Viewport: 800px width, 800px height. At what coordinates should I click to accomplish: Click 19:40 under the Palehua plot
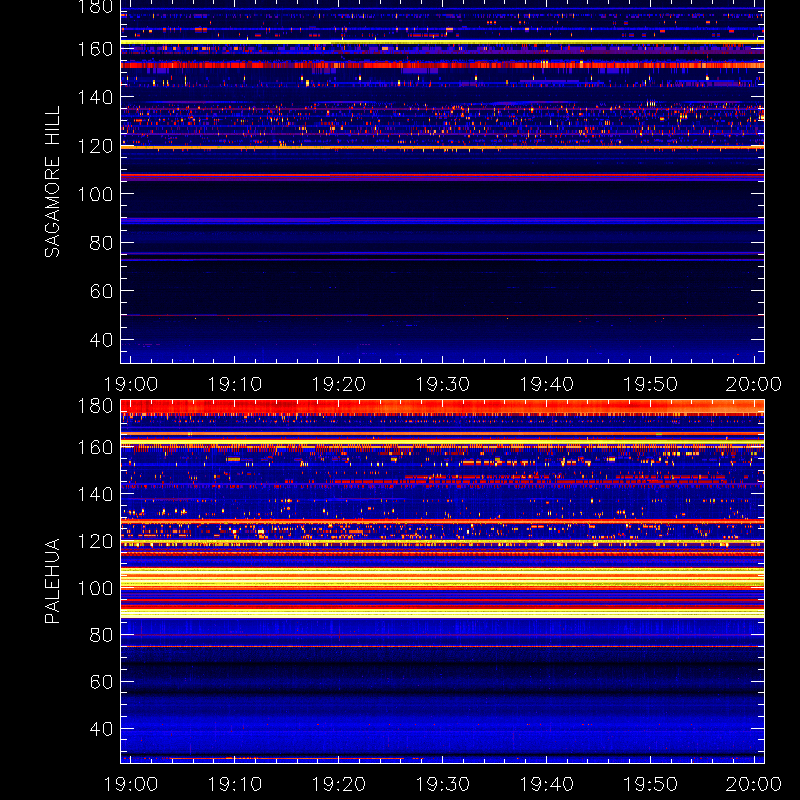pyautogui.click(x=546, y=784)
